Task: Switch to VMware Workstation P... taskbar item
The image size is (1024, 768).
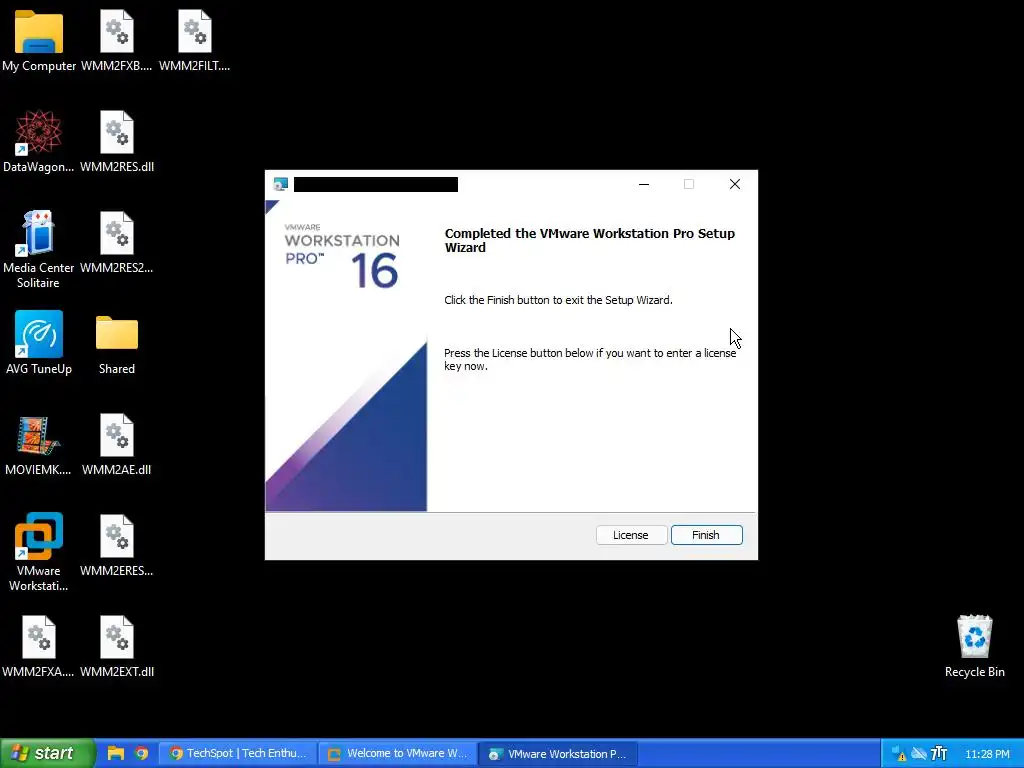Action: [558, 753]
